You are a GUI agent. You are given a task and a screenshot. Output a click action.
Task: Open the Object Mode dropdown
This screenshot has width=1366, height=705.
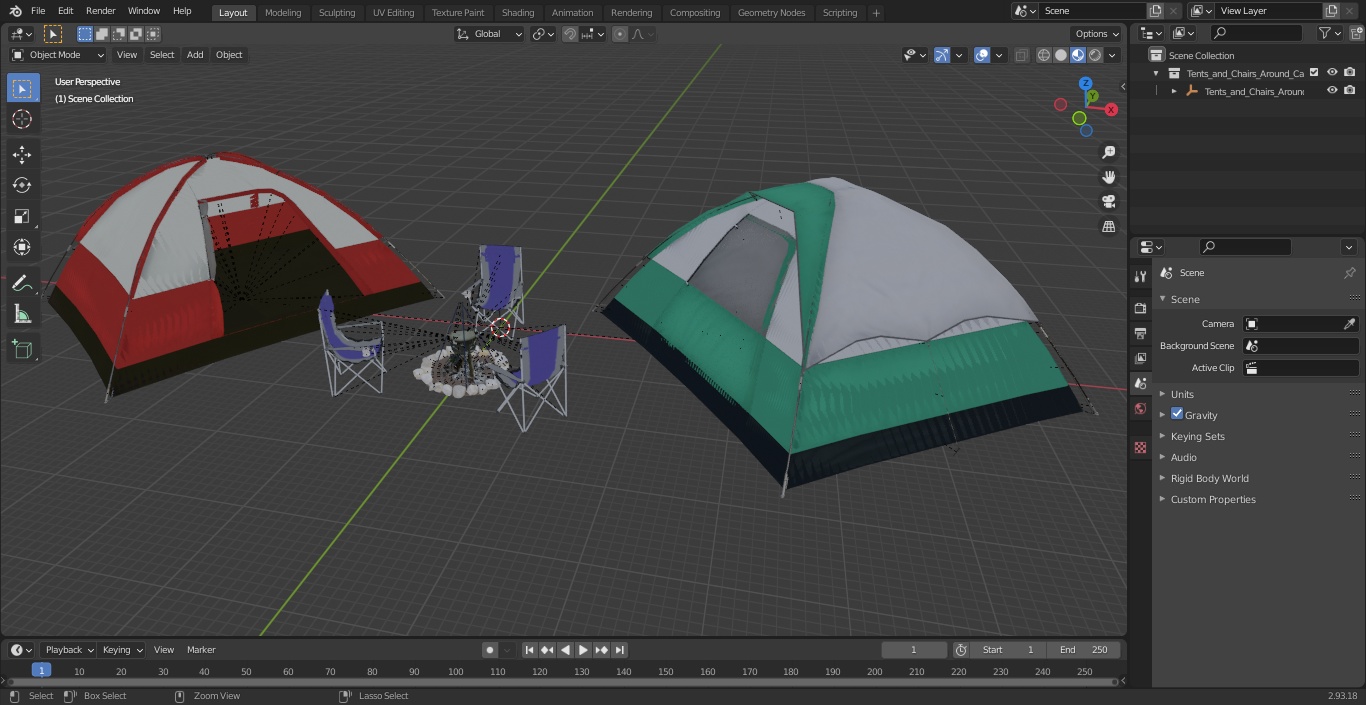coord(58,55)
